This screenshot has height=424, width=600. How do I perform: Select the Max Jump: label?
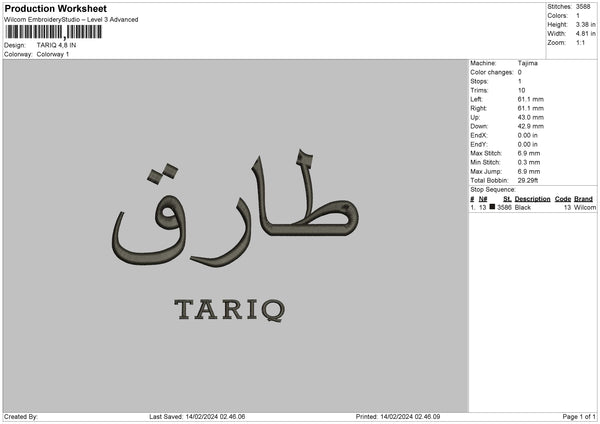tap(486, 171)
